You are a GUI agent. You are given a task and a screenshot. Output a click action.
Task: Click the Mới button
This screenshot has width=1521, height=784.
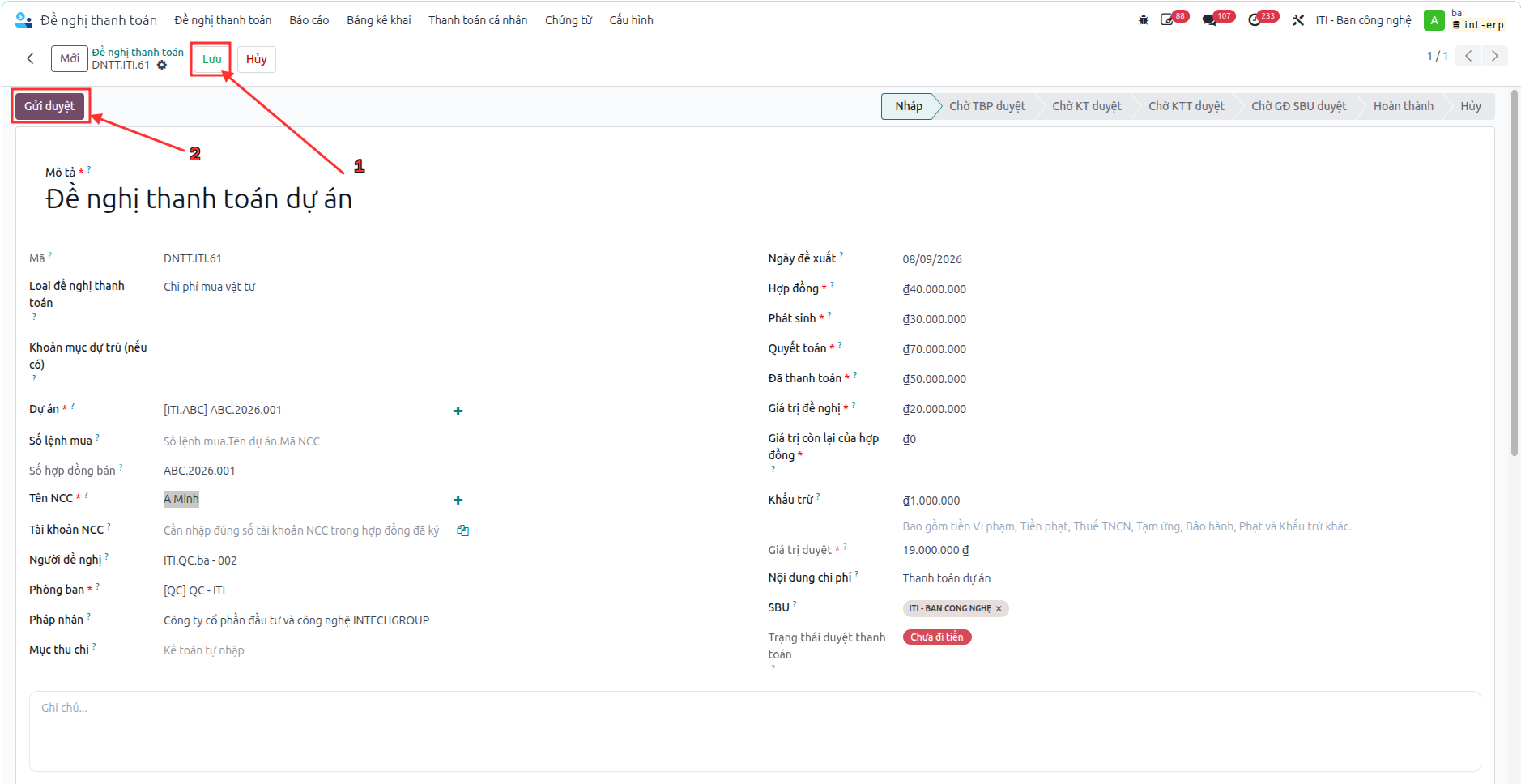pyautogui.click(x=70, y=58)
